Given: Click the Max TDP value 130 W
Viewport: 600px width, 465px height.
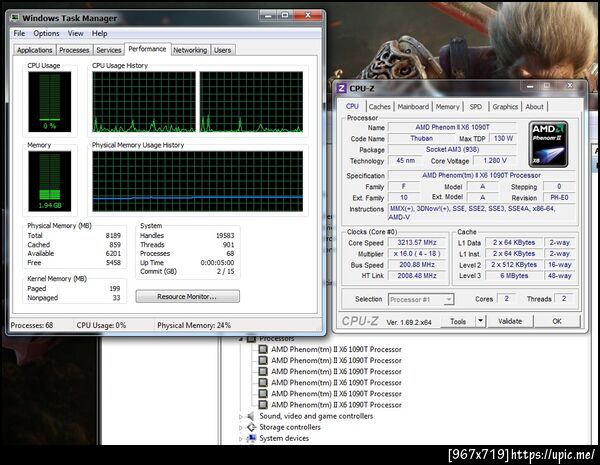Looking at the screenshot, I should (503, 138).
